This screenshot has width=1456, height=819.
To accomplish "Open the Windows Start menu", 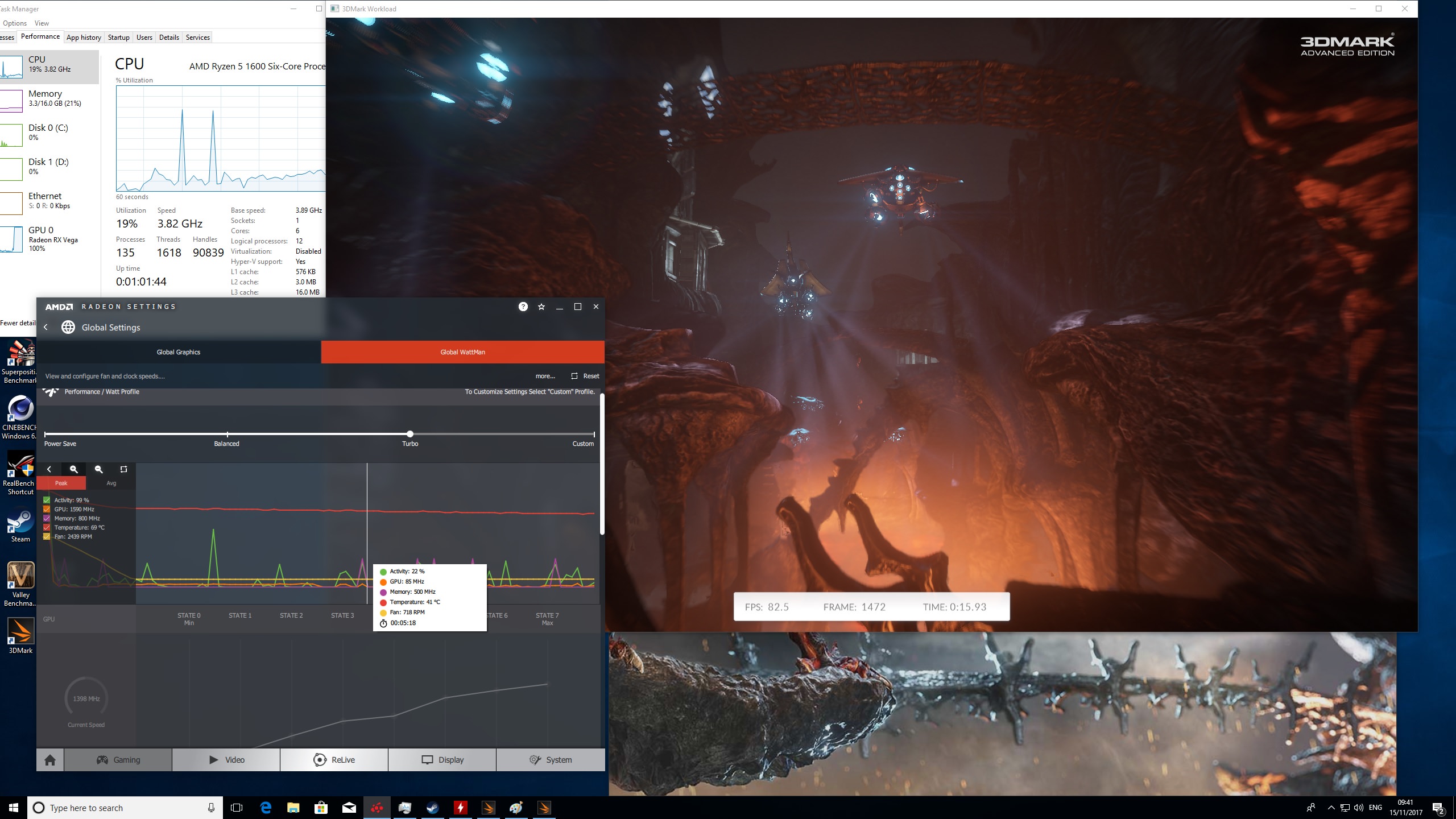I will click(14, 808).
